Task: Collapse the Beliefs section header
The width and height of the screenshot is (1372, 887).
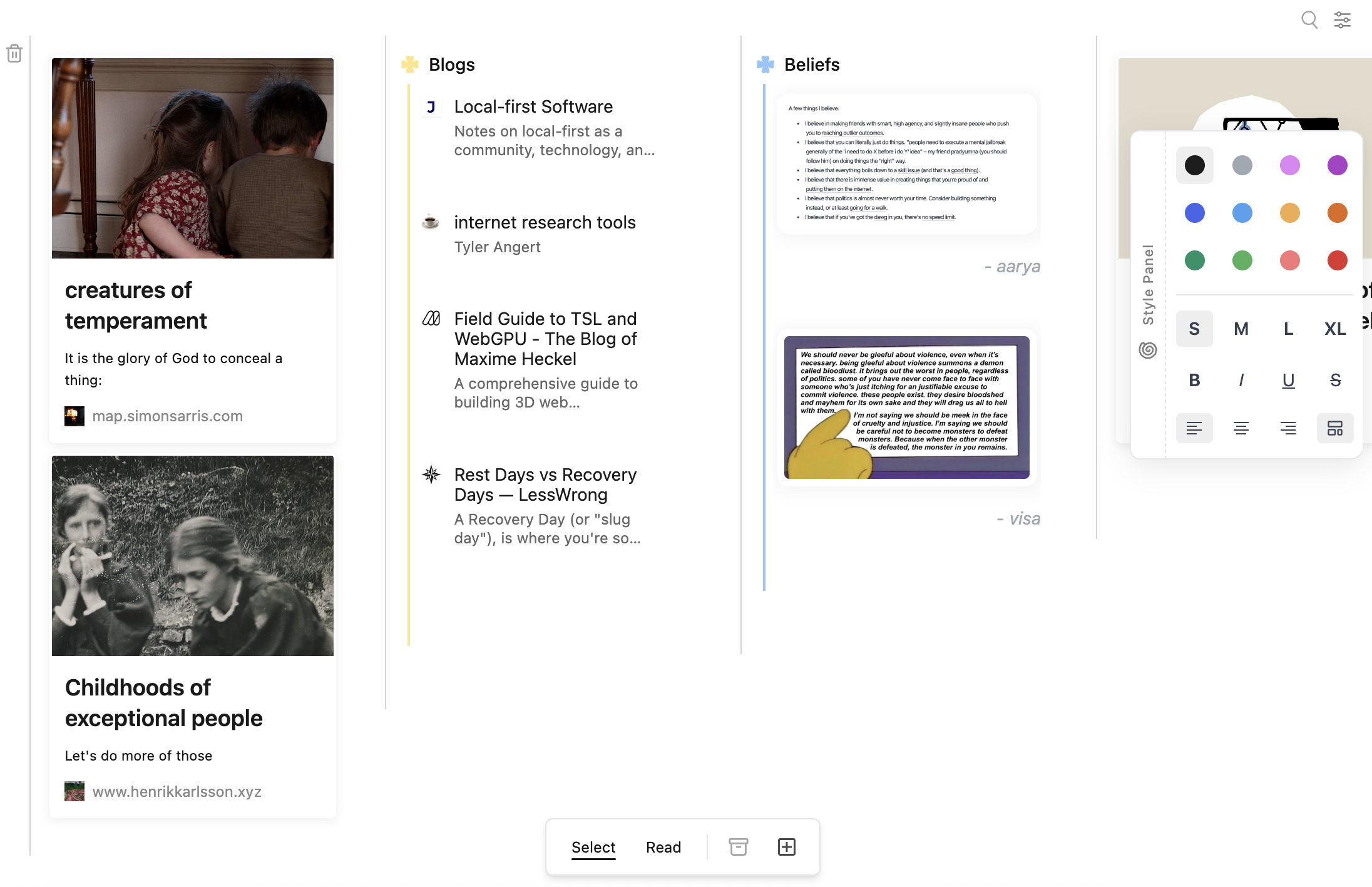Action: (x=812, y=64)
